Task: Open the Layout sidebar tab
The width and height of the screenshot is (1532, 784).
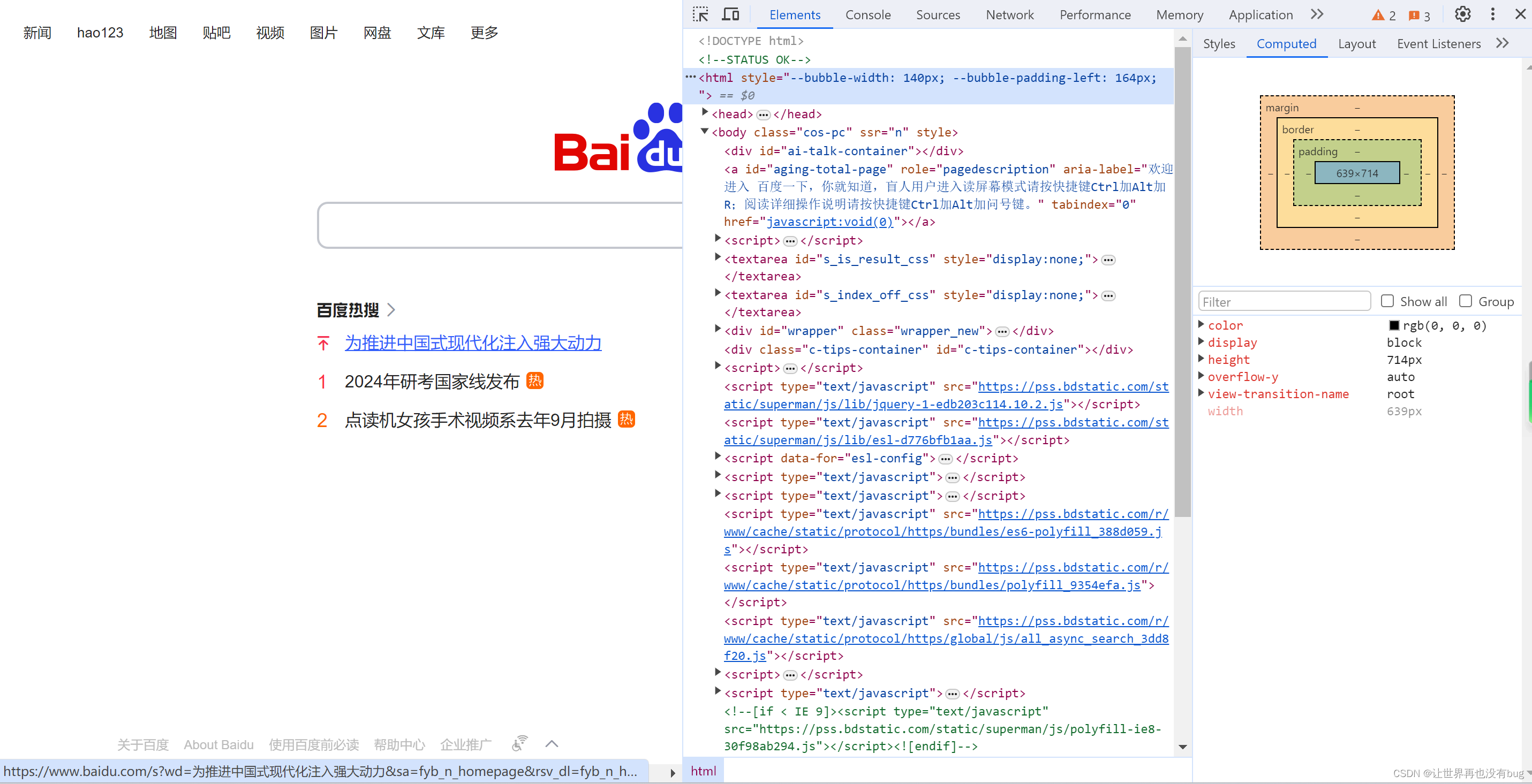Action: coord(1356,44)
